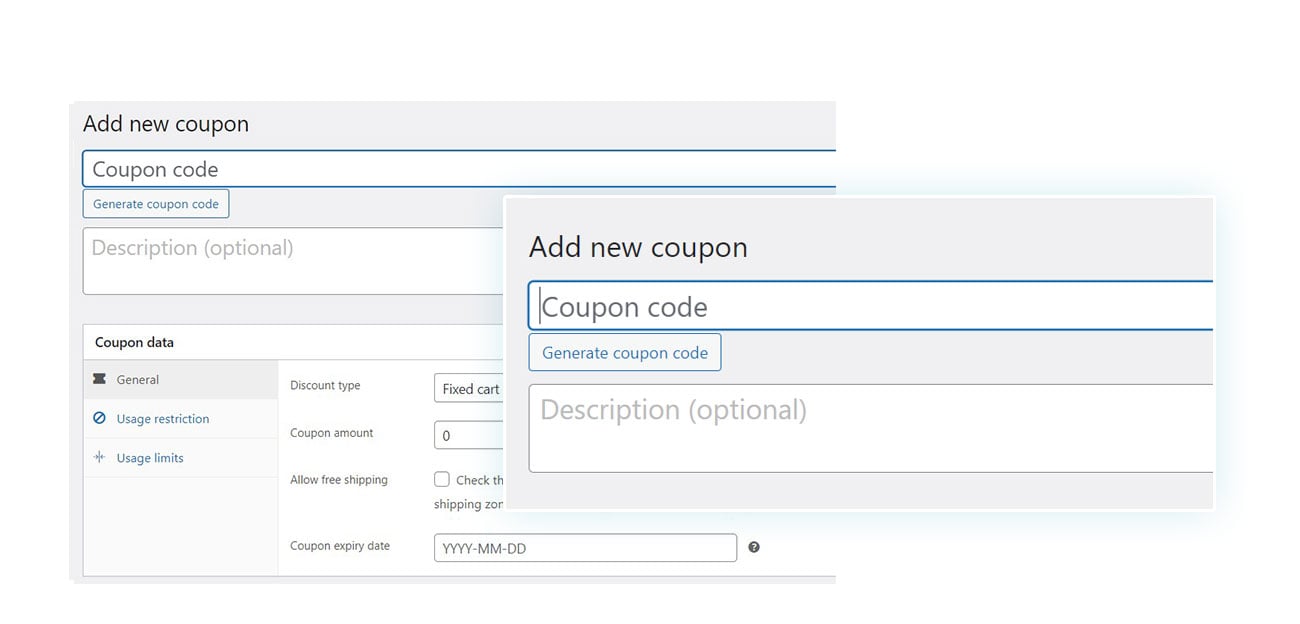Click the ticket icon beside General
The image size is (1300, 624).
click(x=100, y=379)
